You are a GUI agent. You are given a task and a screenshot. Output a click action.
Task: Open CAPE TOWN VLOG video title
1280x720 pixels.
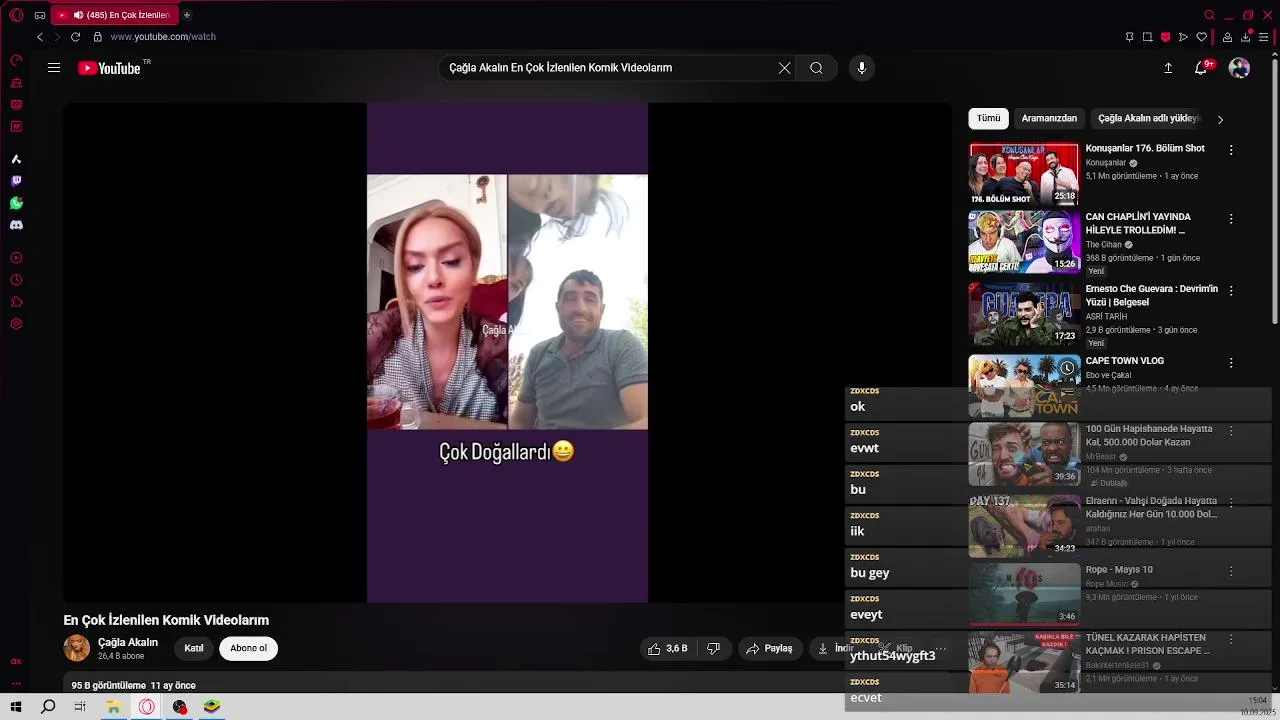[1125, 361]
